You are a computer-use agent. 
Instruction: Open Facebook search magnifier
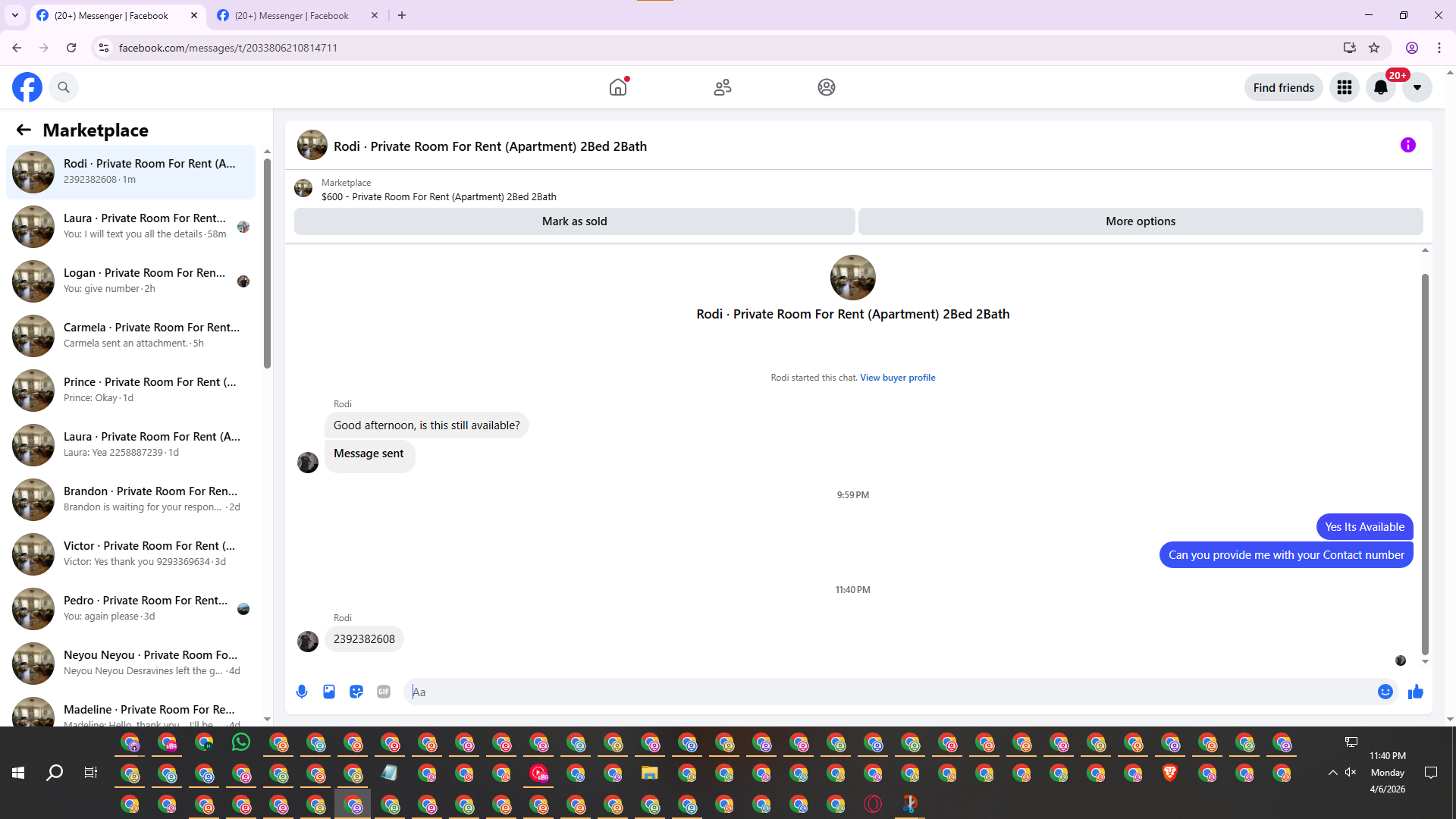64,87
